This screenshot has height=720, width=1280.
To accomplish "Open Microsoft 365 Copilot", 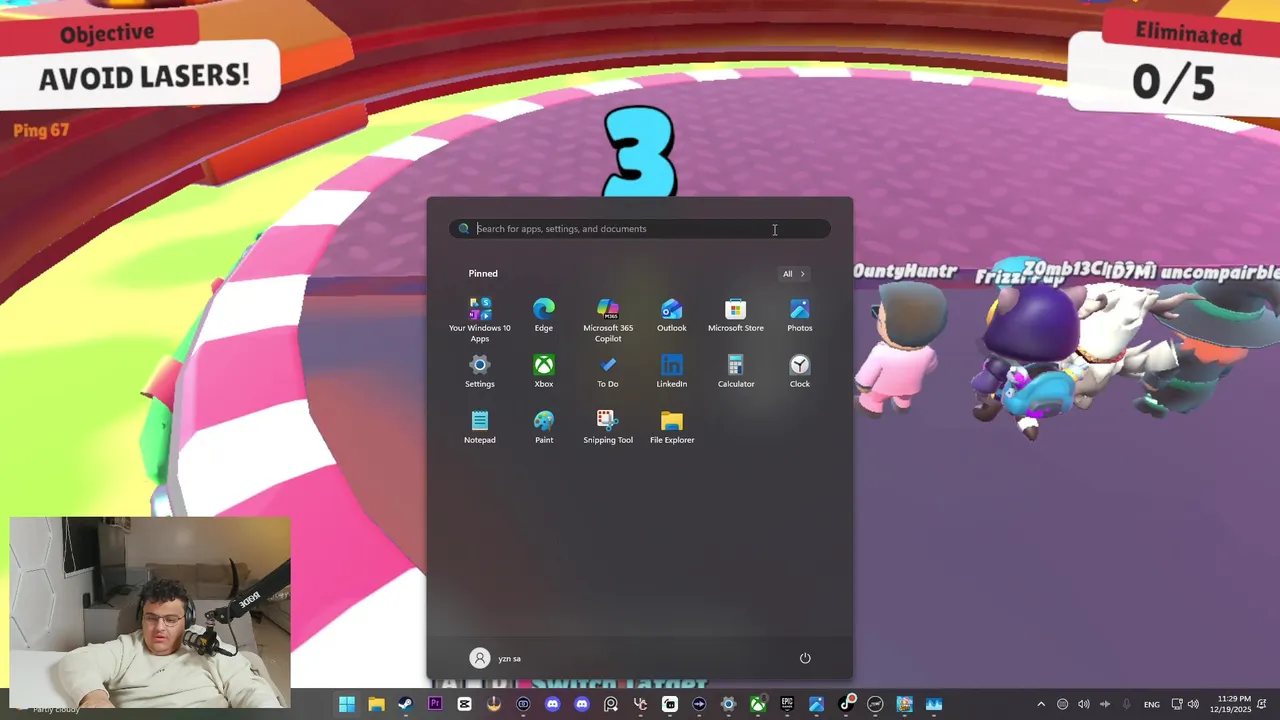I will pos(608,319).
